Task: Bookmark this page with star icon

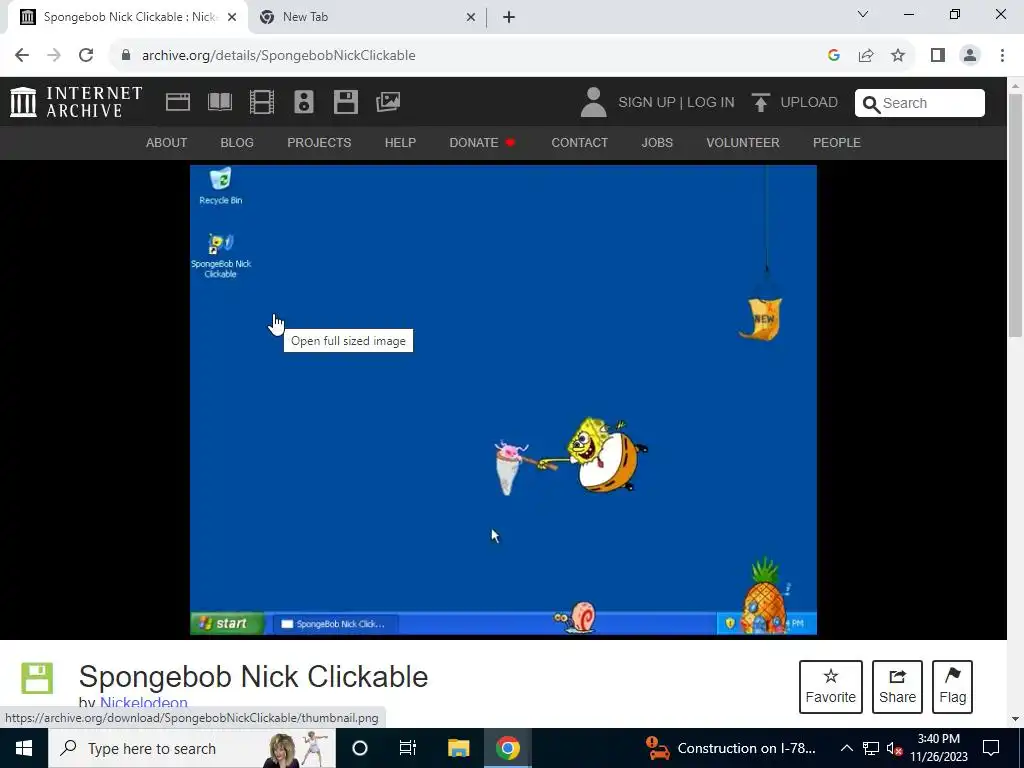Action: 898,55
